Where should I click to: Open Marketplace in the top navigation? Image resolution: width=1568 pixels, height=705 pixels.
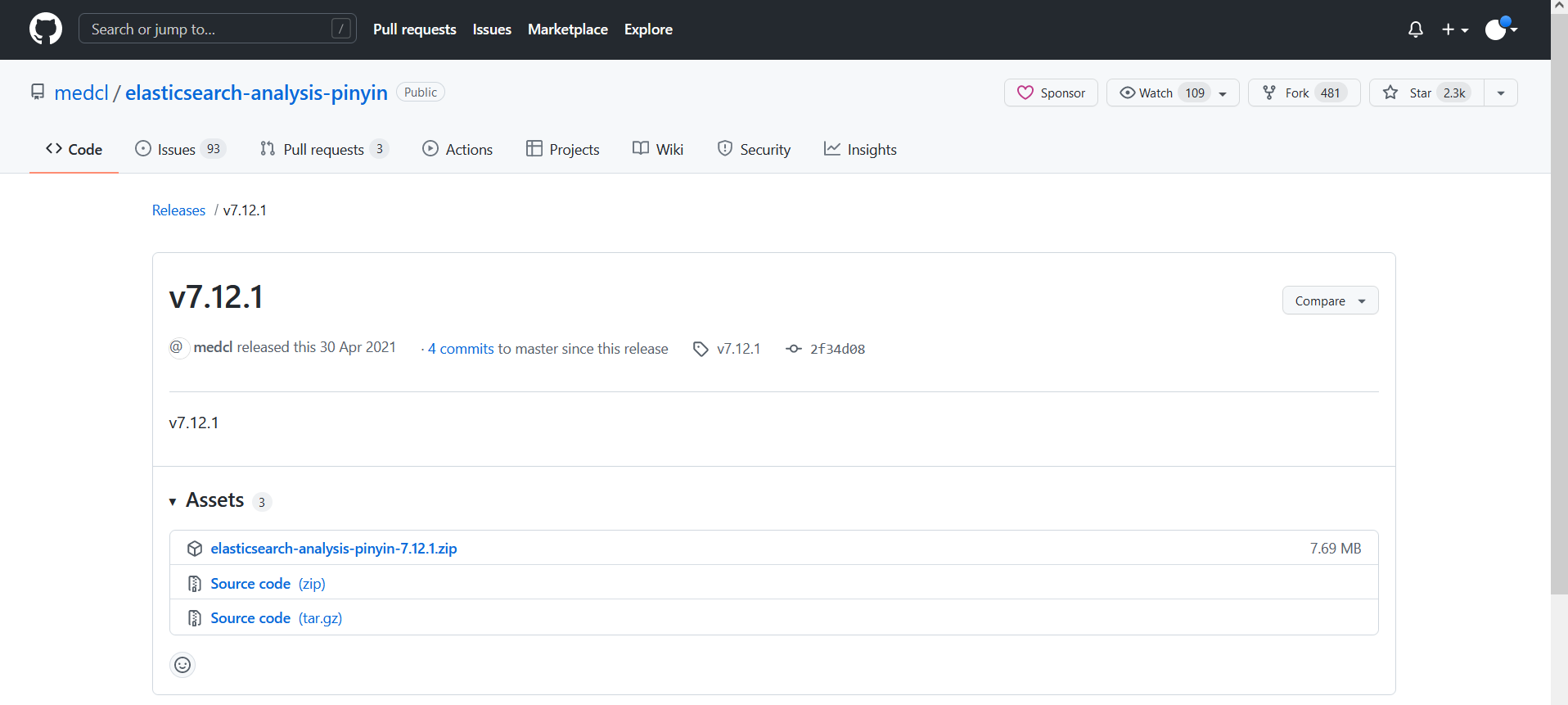tap(567, 29)
